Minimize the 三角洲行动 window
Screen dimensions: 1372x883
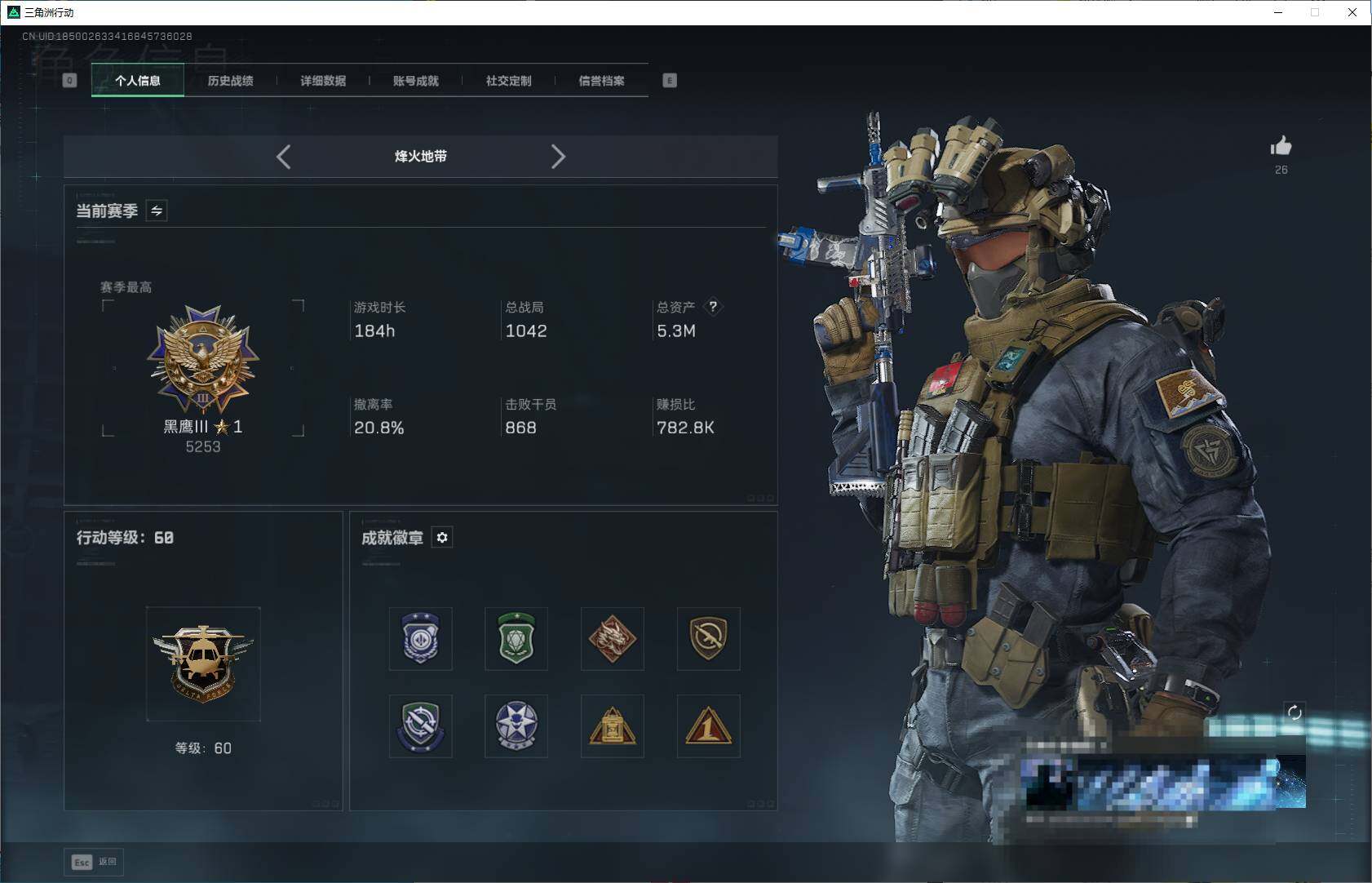(x=1278, y=12)
